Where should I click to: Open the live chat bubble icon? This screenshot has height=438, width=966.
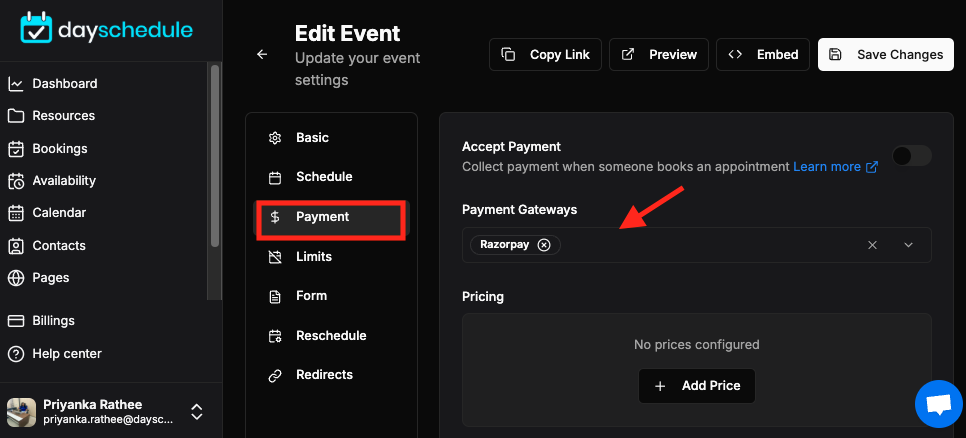coord(939,404)
